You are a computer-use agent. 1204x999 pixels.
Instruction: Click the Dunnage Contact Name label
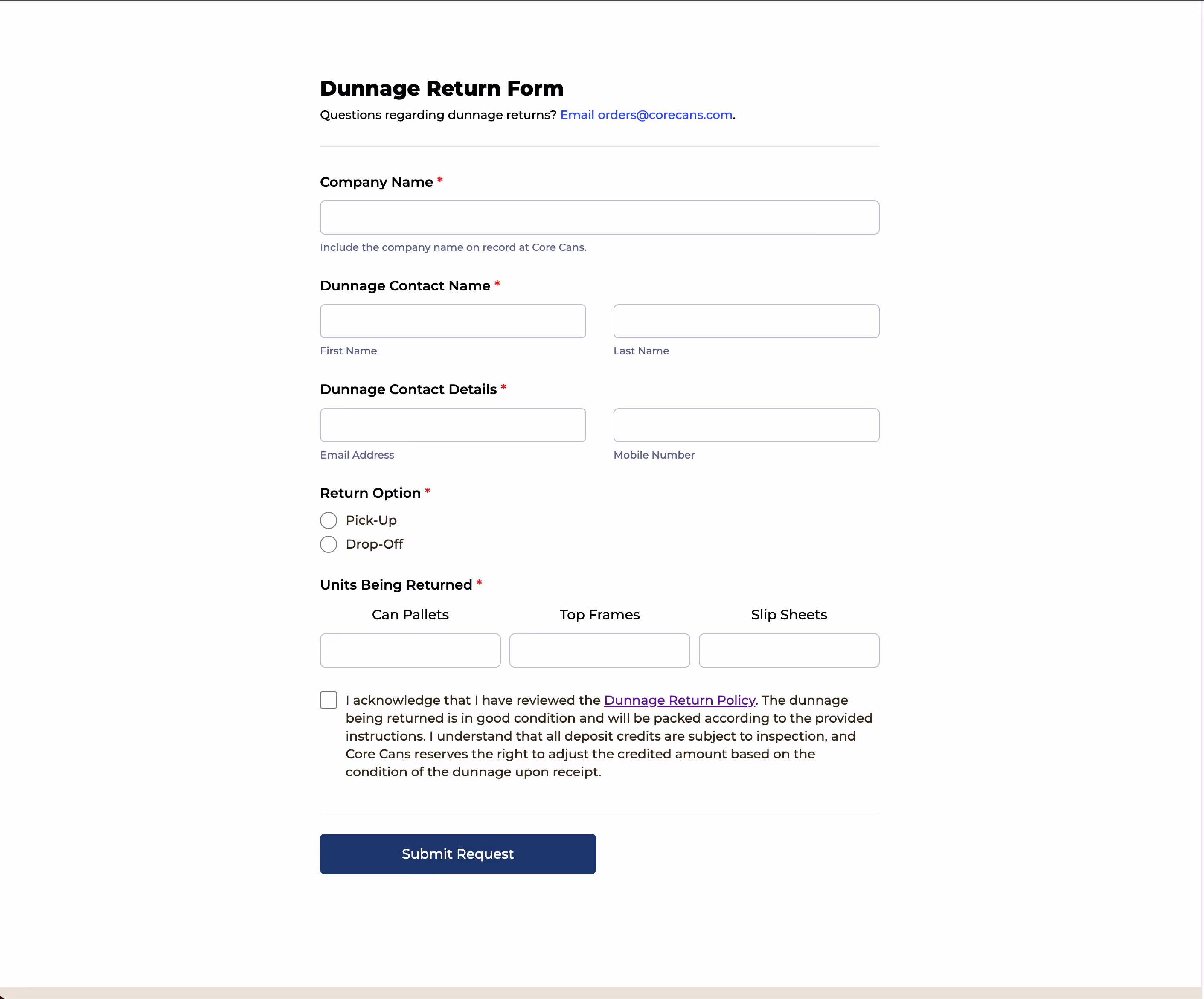click(x=405, y=285)
